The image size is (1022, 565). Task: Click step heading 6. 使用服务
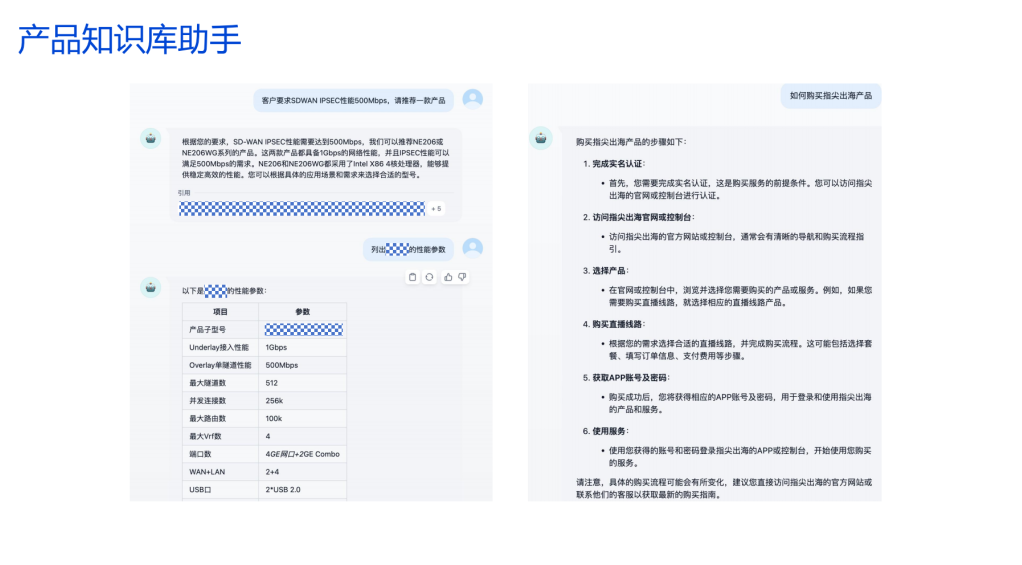click(x=606, y=431)
